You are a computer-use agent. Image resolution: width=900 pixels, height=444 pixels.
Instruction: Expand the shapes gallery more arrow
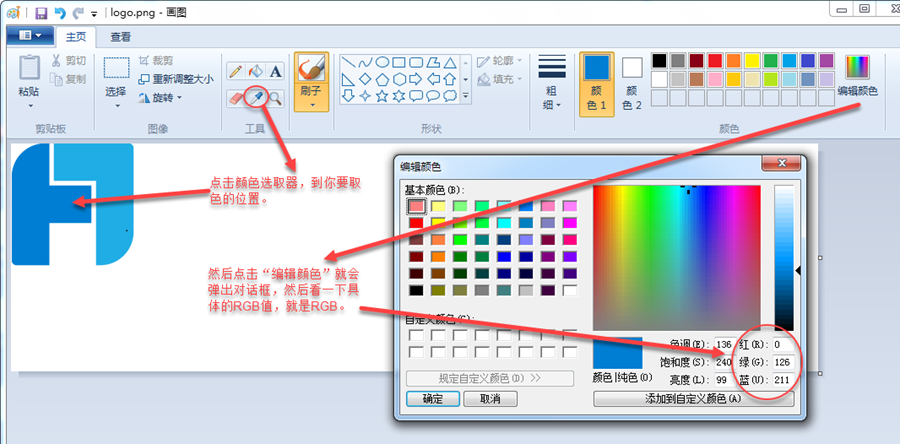point(465,96)
